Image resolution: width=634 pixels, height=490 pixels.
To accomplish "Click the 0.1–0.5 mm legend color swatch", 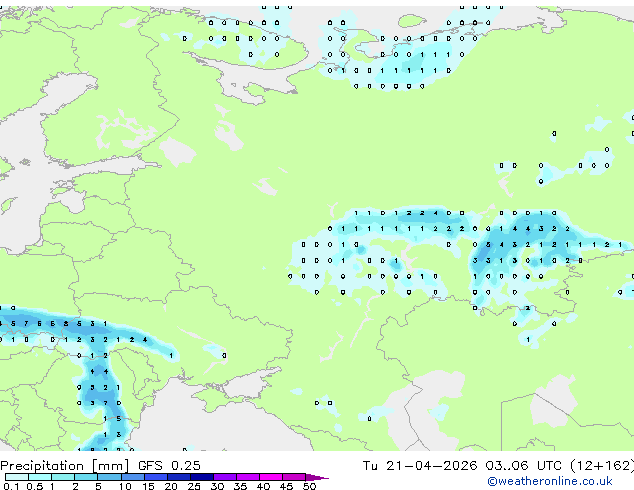I will [x=17, y=477].
